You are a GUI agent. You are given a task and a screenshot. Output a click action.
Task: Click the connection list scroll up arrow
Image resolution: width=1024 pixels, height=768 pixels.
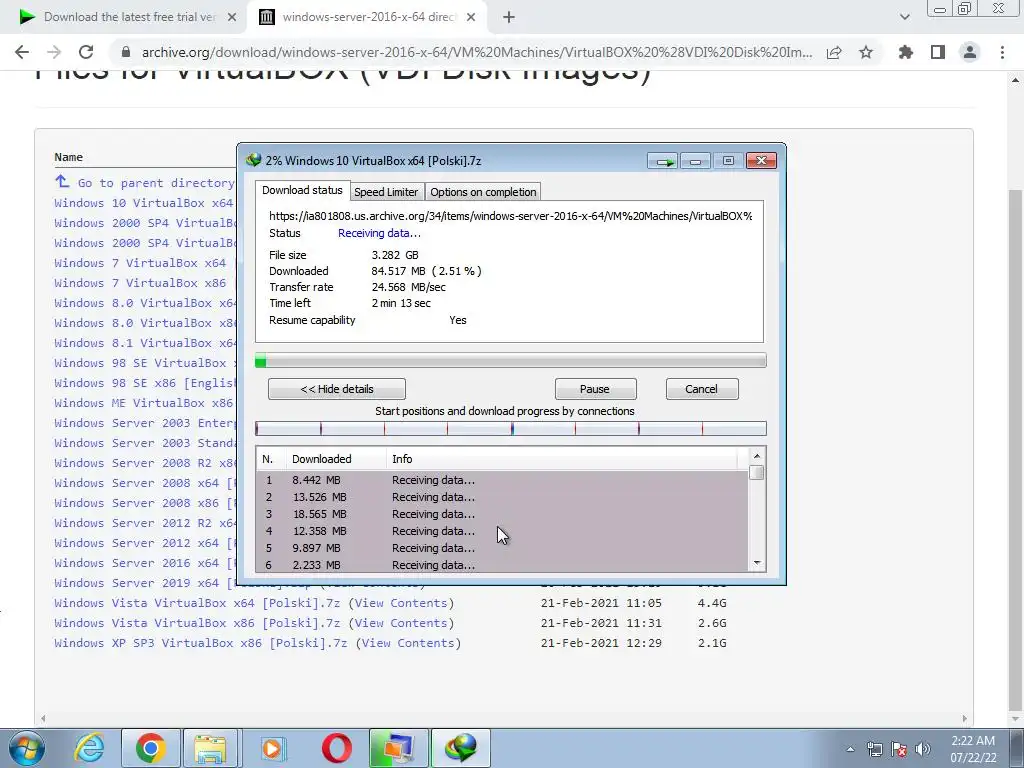[757, 456]
